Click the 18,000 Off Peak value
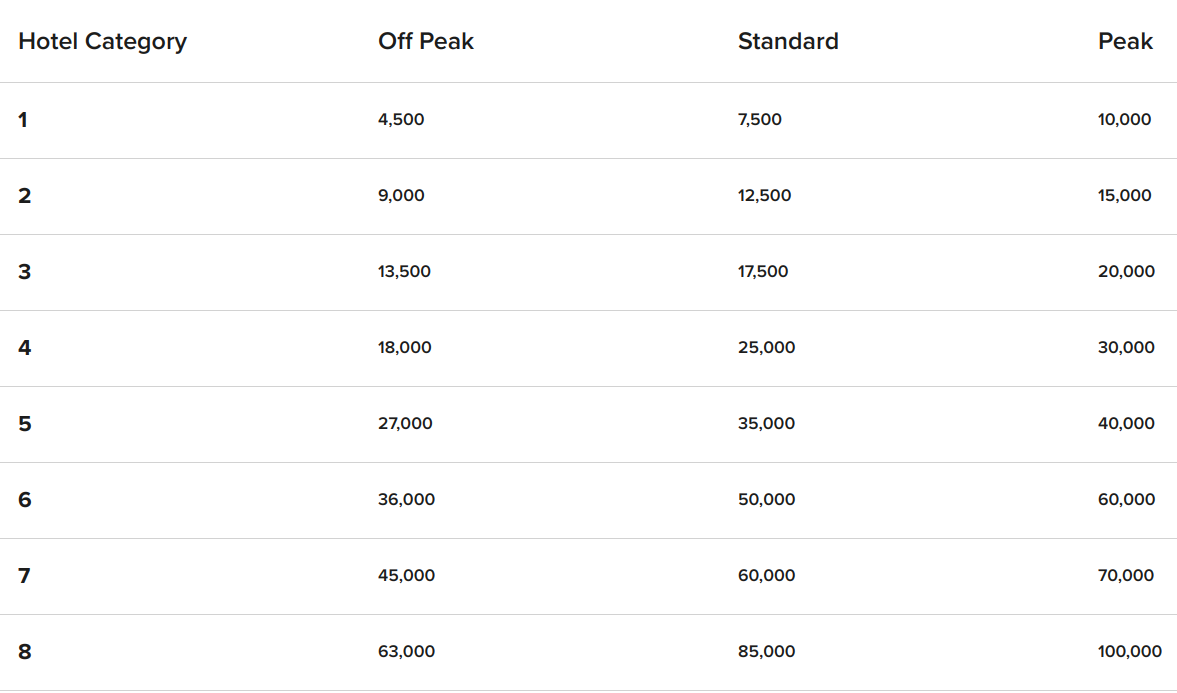The width and height of the screenshot is (1177, 693). 405,348
